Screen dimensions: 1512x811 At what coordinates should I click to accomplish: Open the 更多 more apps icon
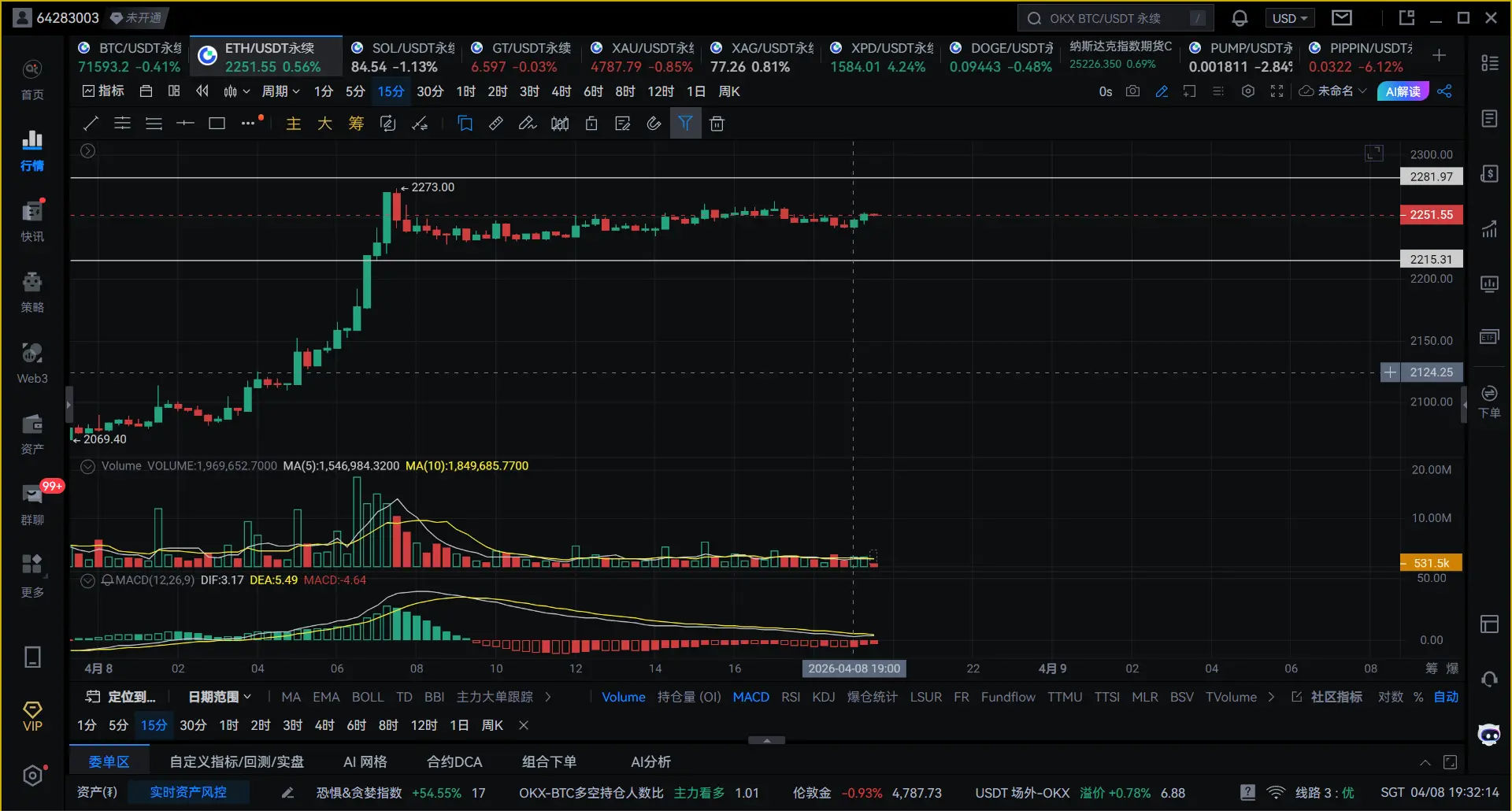32,576
